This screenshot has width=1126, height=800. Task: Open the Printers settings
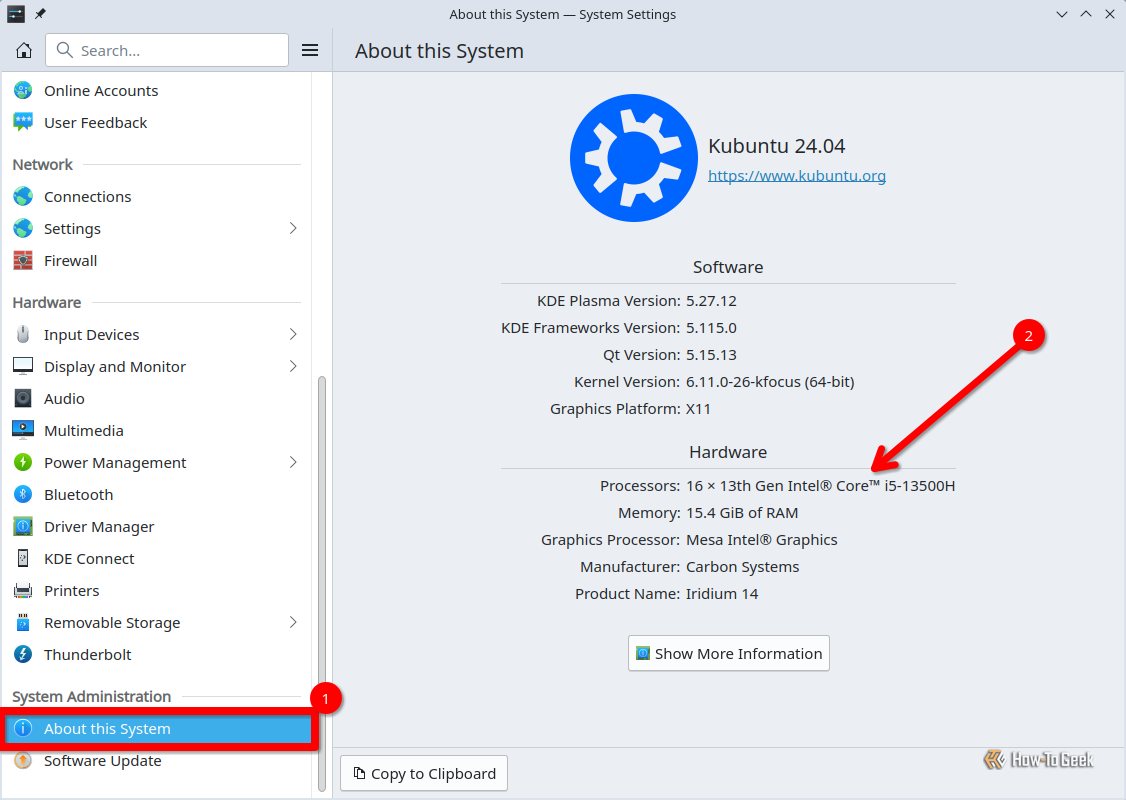[x=73, y=590]
